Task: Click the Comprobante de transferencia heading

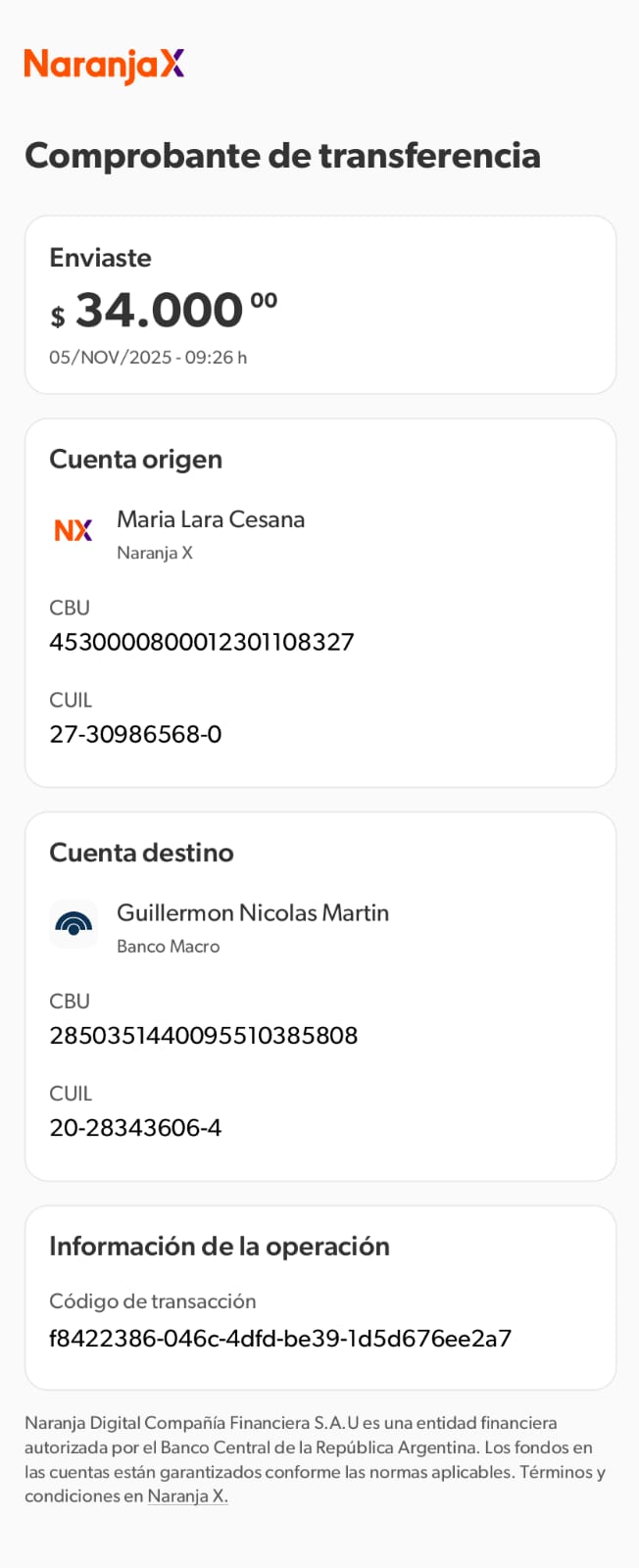Action: [x=282, y=156]
